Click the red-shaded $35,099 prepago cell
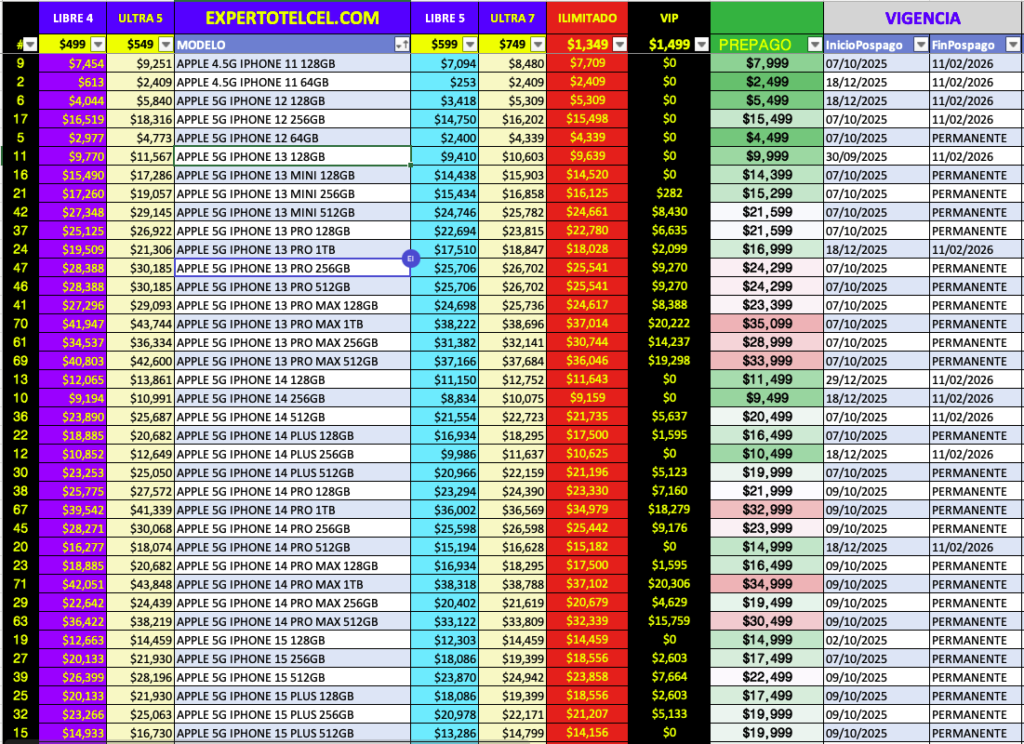The height and width of the screenshot is (744, 1024). click(x=768, y=324)
